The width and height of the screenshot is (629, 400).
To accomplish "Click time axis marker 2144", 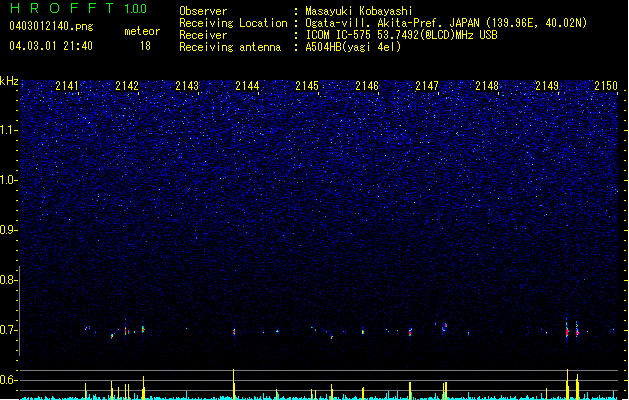I will [x=247, y=86].
